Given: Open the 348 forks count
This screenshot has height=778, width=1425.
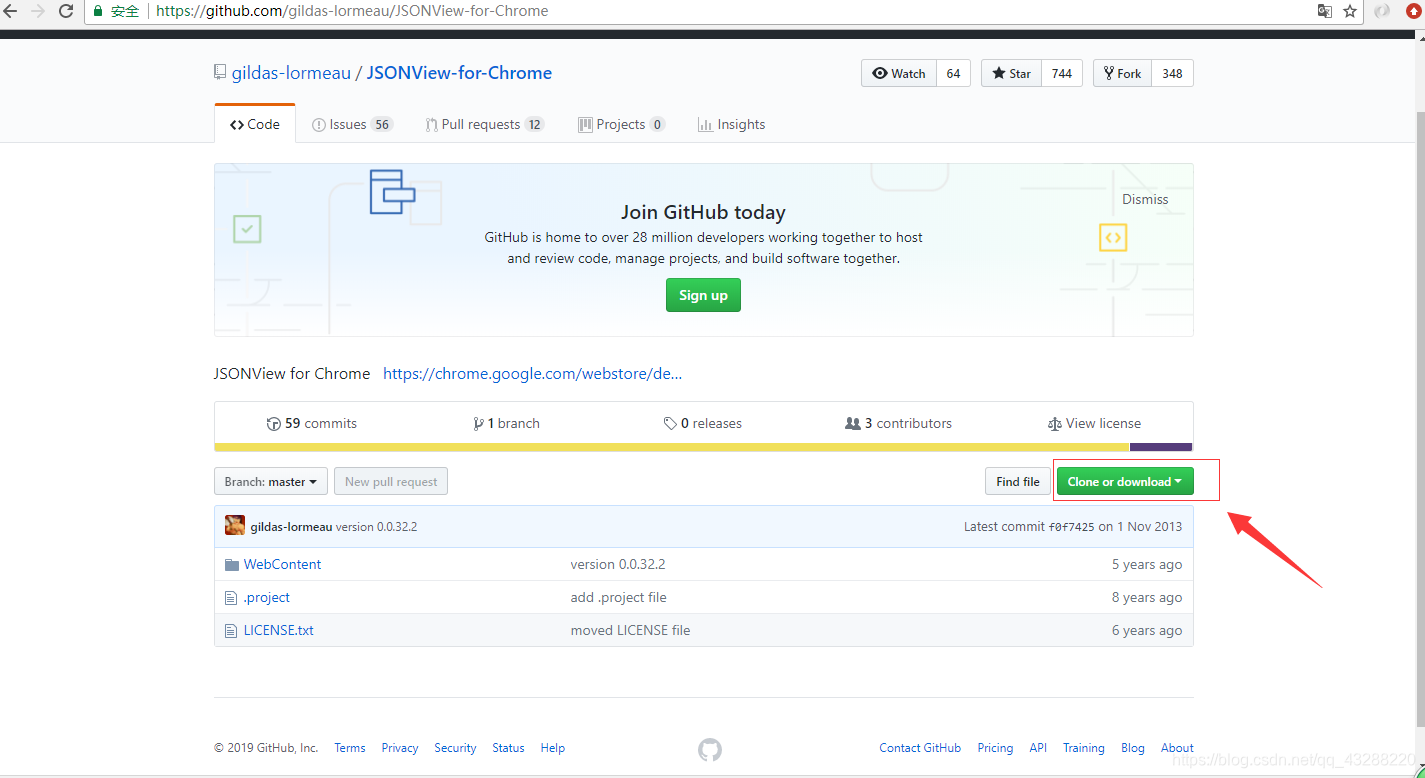Looking at the screenshot, I should [1172, 73].
